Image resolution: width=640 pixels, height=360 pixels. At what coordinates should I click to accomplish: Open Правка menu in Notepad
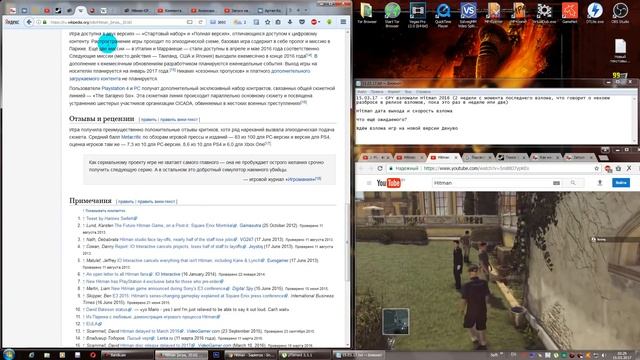pyautogui.click(x=377, y=92)
